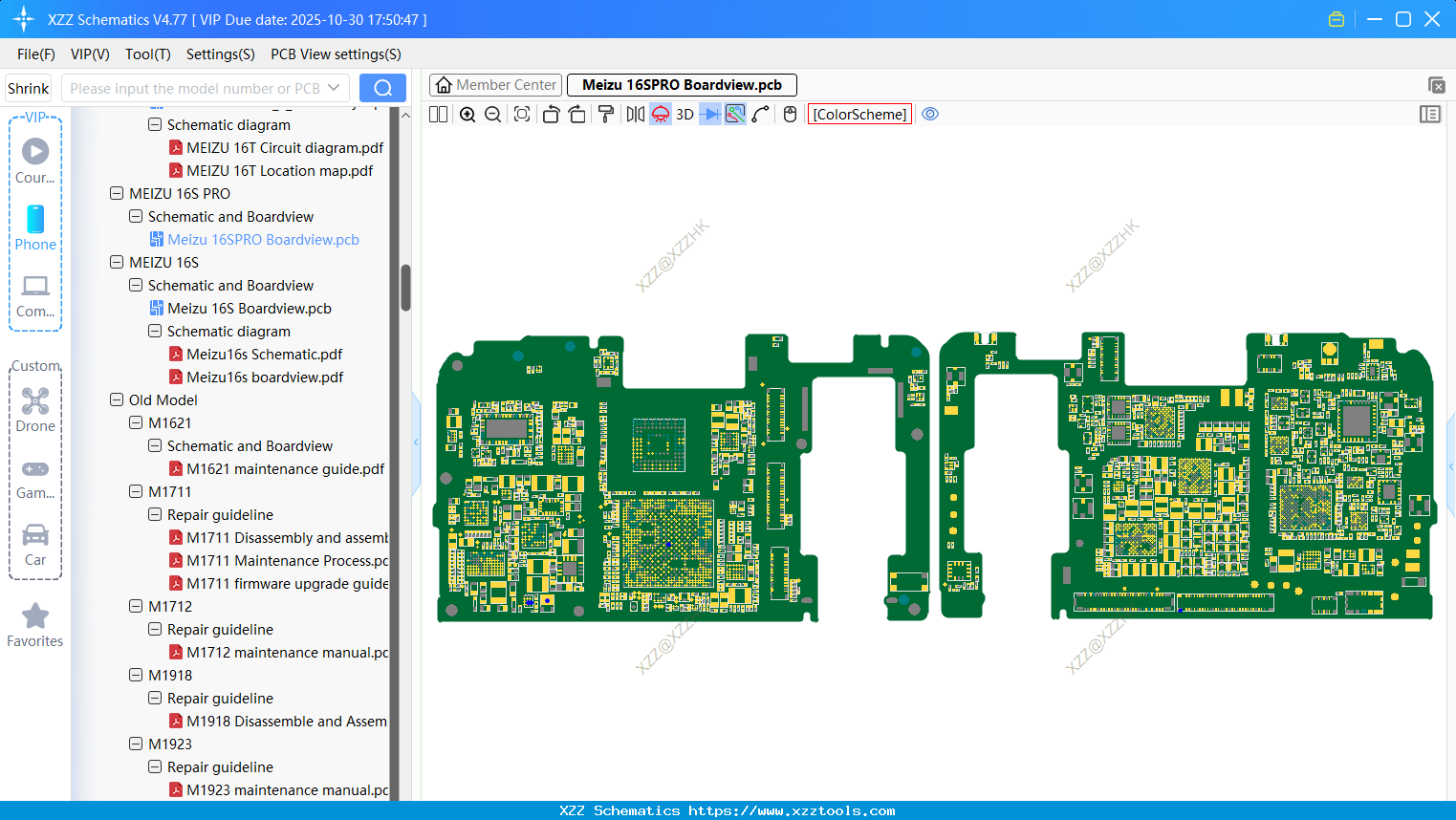1456x820 pixels.
Task: Toggle the 3D view mode
Action: pos(685,115)
